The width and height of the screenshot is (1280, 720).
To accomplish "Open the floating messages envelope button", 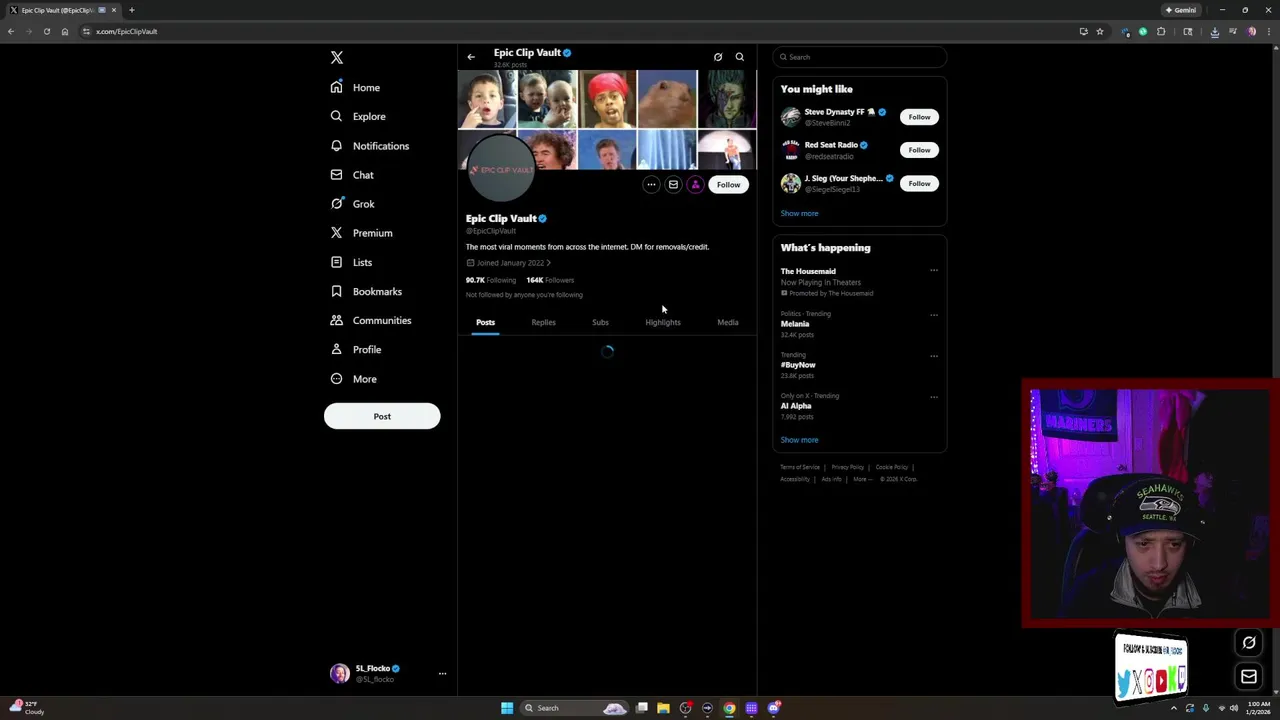I will 1249,677.
